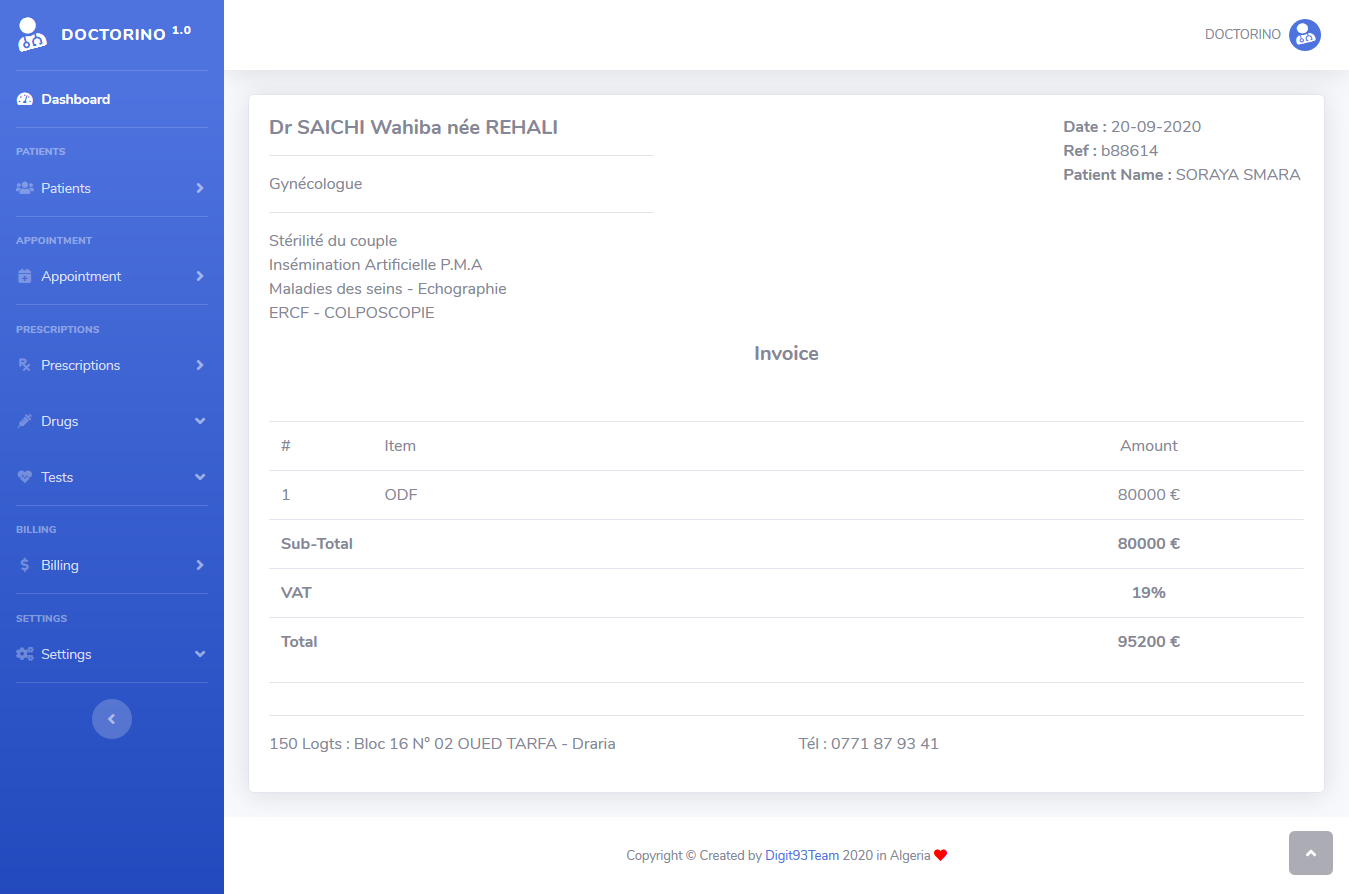Click the Tests heartbeat icon
The height and width of the screenshot is (894, 1349).
tap(25, 477)
